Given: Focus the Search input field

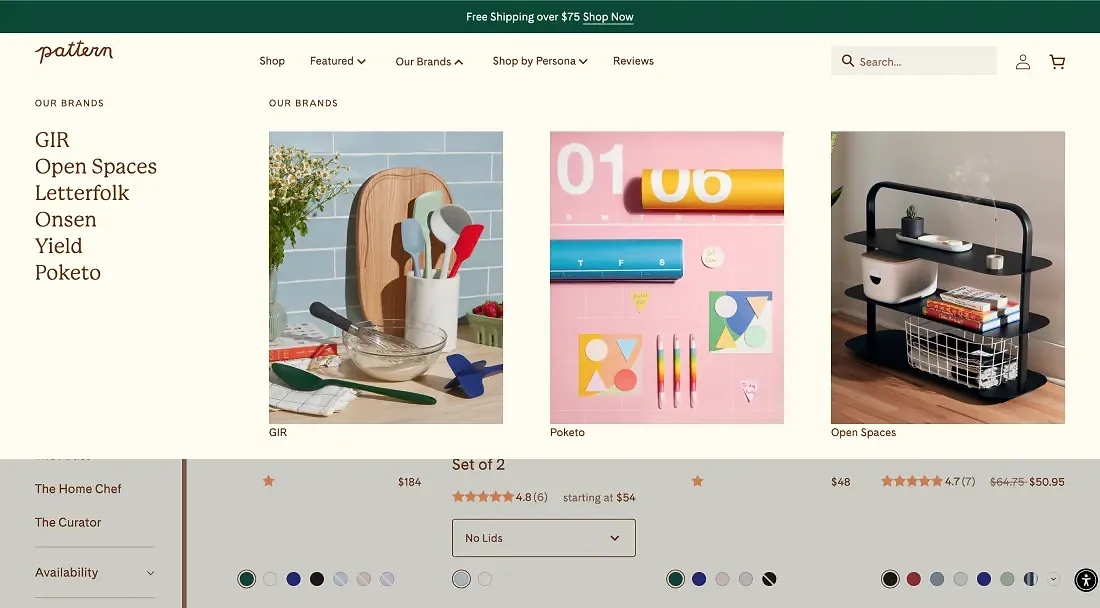Looking at the screenshot, I should point(913,61).
